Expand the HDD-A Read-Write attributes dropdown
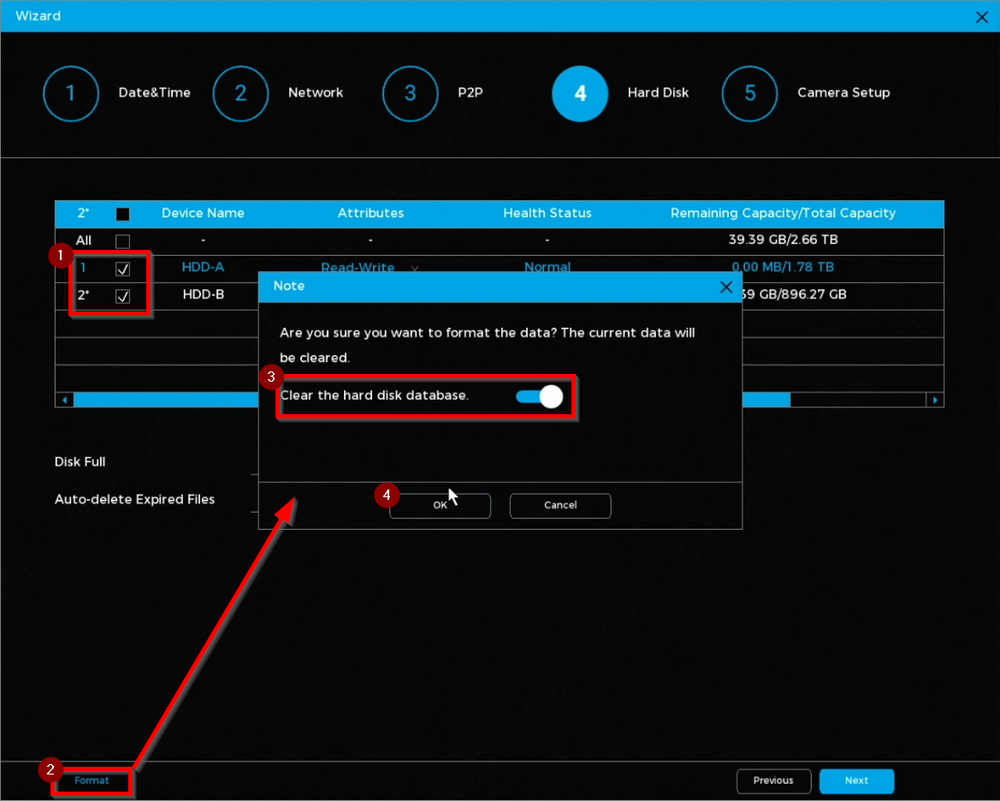1000x801 pixels. click(x=414, y=269)
